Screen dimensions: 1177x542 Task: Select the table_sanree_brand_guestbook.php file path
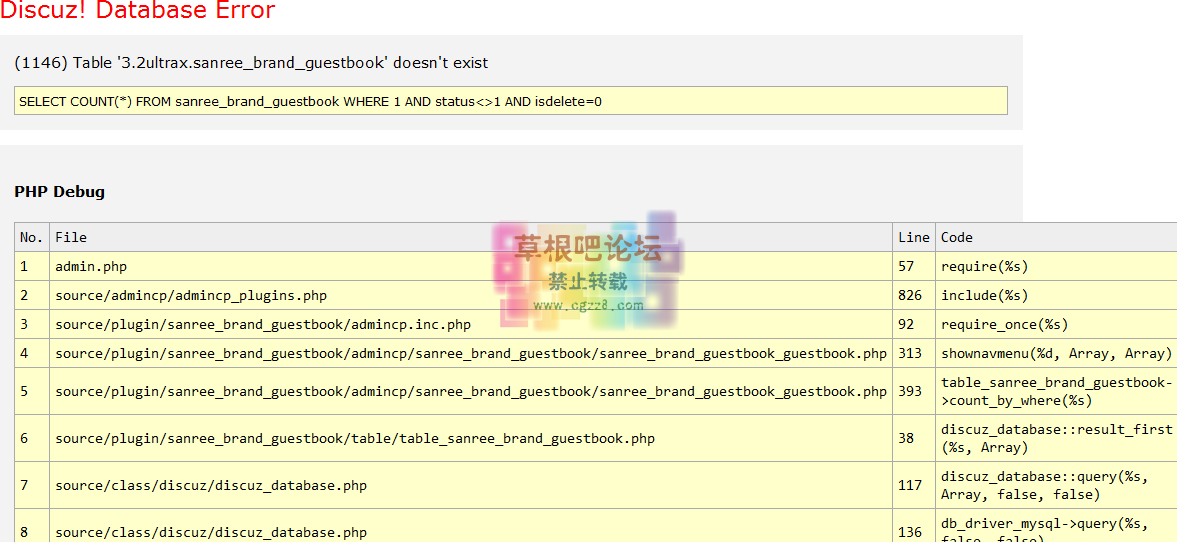coord(355,439)
